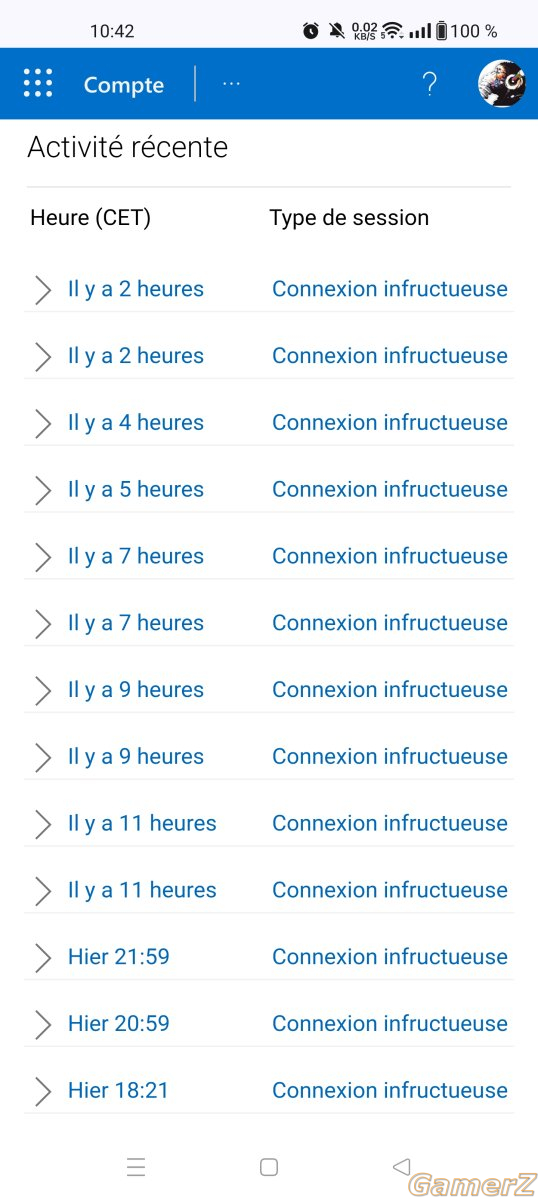538x1200 pixels.
Task: Expand the Hier 21:59 session row
Action: coord(269,957)
